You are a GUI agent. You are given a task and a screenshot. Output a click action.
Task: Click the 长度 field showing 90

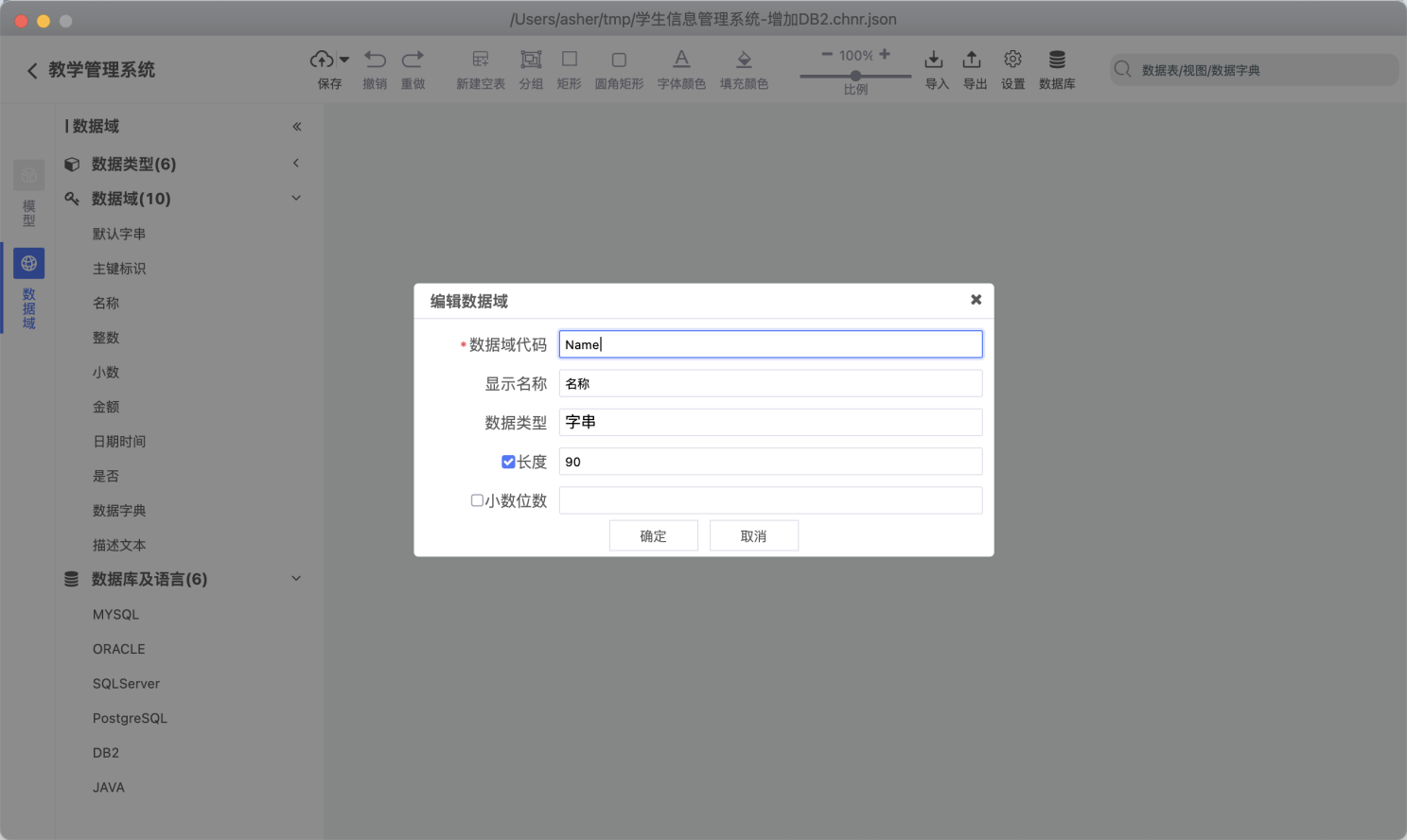click(770, 462)
